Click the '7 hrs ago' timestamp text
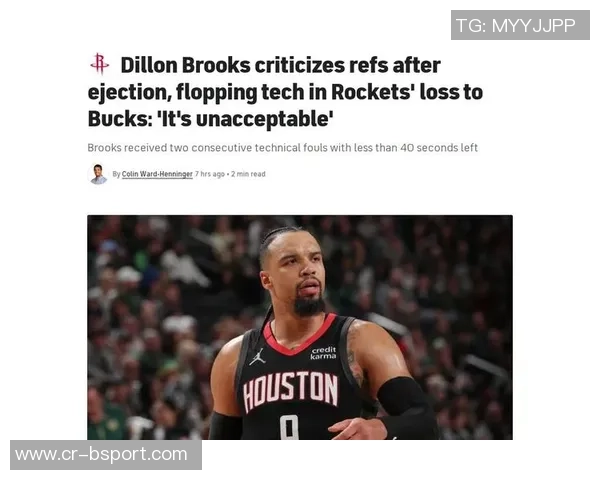Viewport: 600px width, 480px height. (x=210, y=174)
